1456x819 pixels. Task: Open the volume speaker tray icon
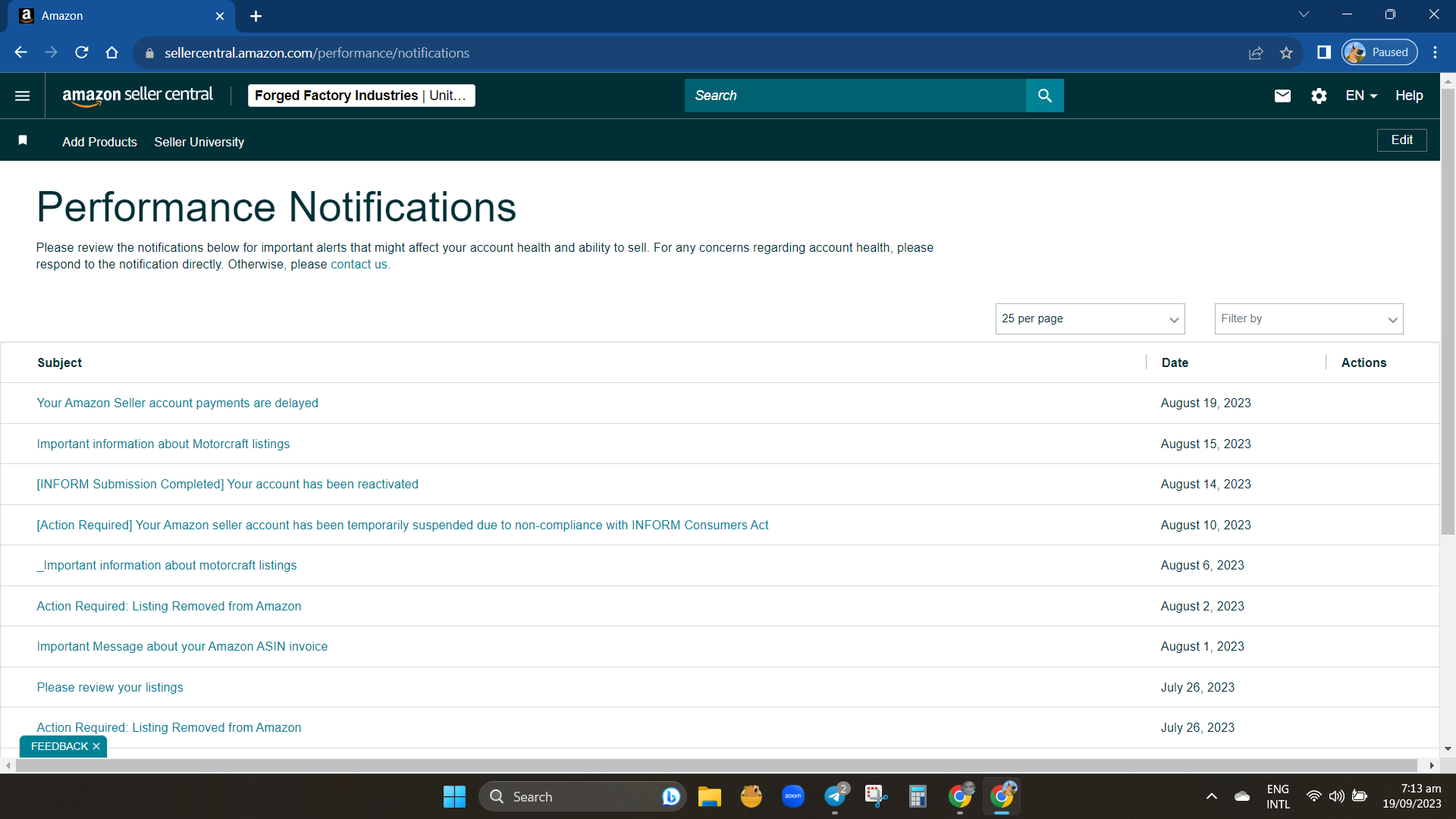(1337, 796)
